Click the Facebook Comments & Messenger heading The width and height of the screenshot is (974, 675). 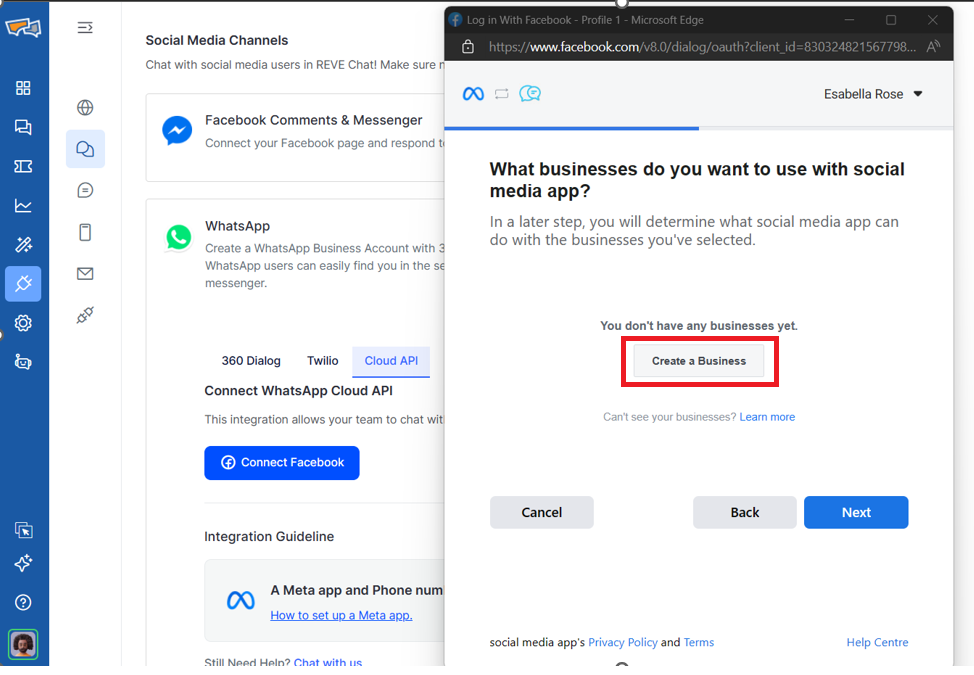314,120
